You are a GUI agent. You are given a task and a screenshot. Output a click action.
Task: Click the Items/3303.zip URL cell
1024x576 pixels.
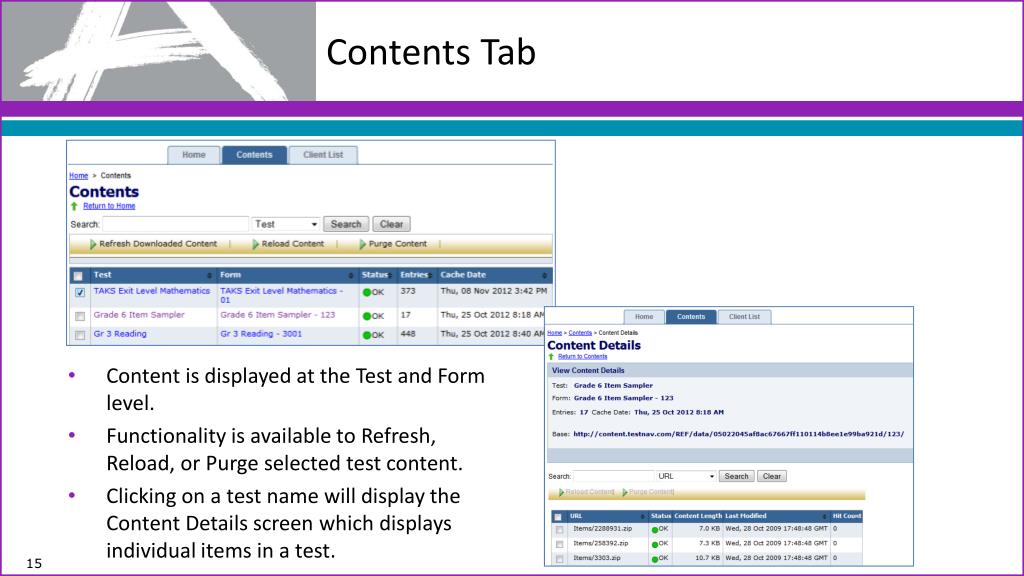point(597,558)
